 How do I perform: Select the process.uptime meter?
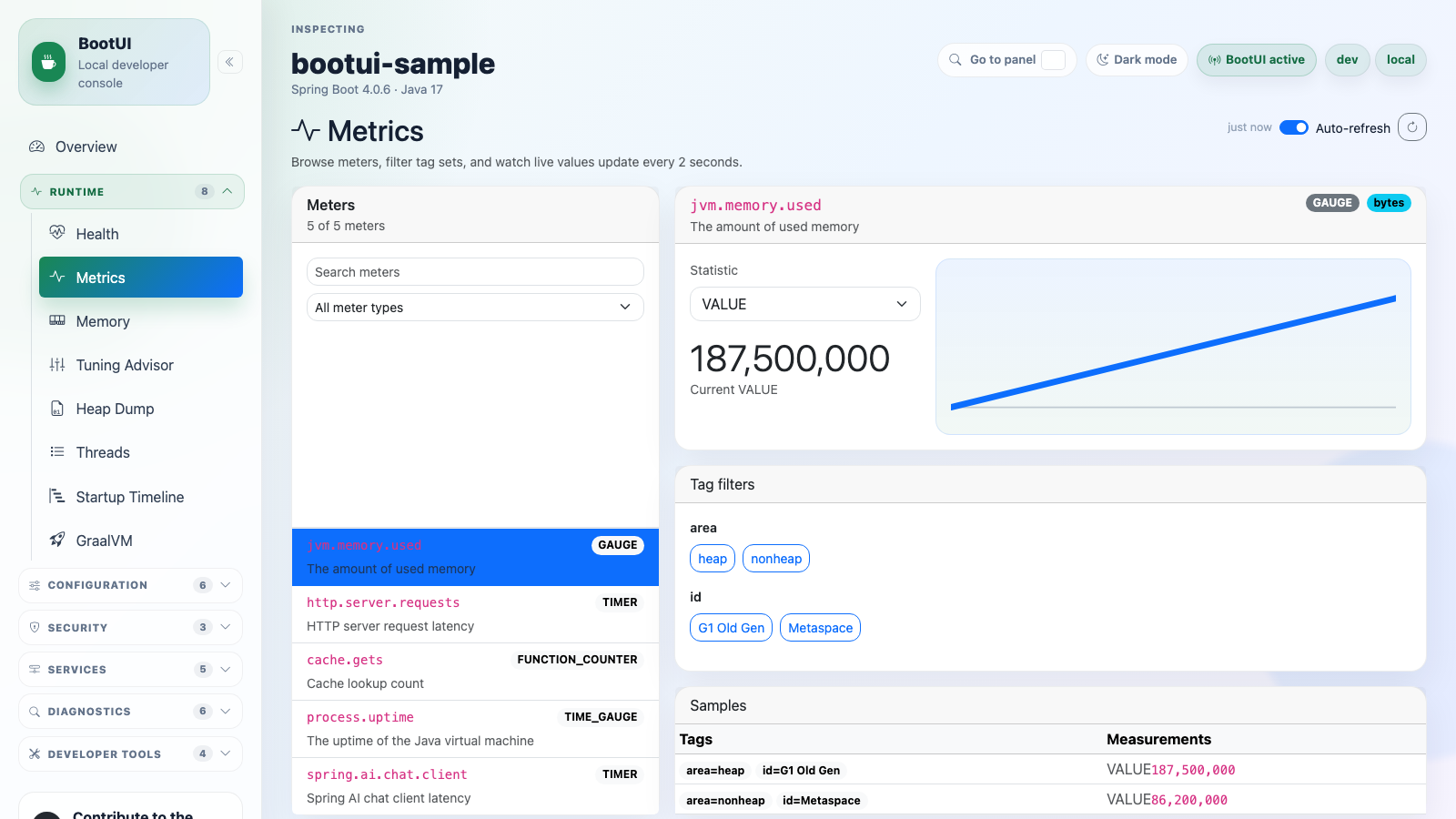tap(475, 729)
